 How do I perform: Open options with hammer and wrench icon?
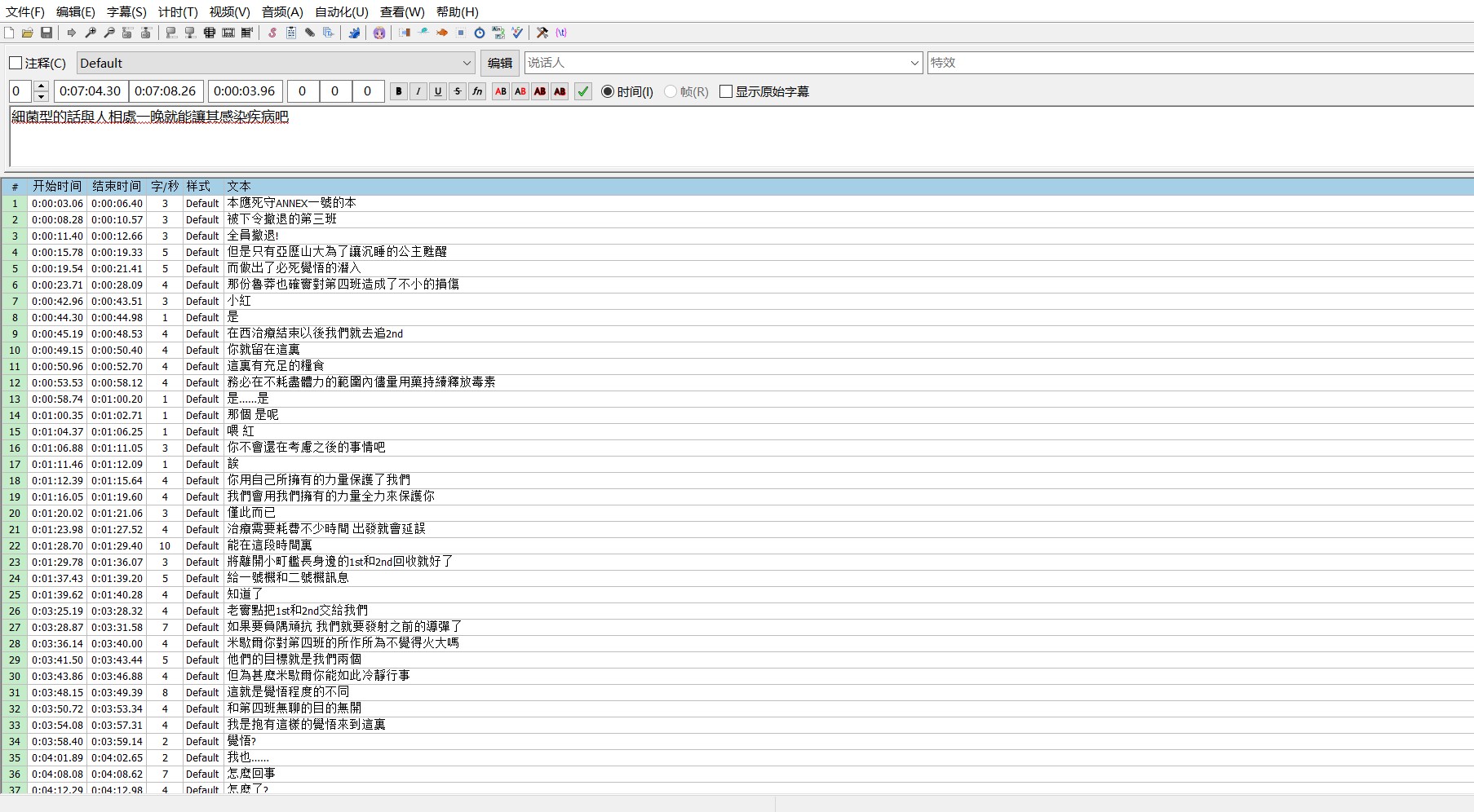click(x=542, y=33)
